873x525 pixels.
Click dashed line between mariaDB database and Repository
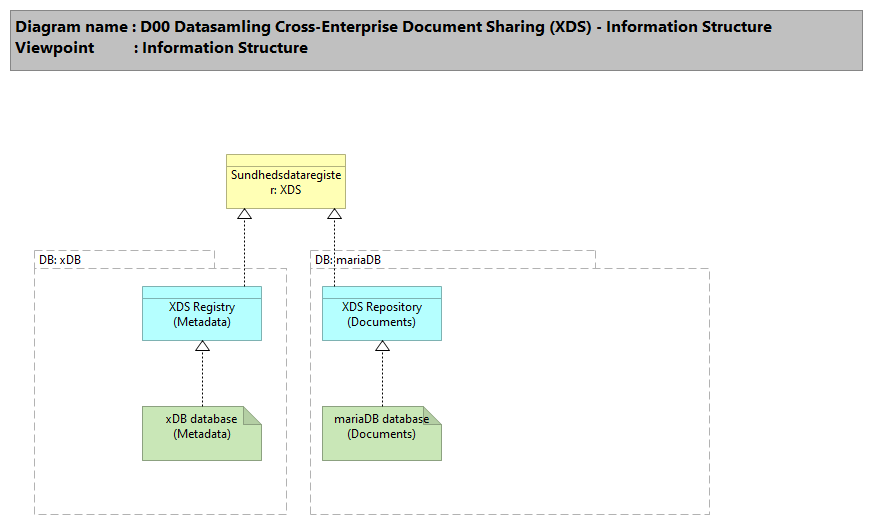382,380
